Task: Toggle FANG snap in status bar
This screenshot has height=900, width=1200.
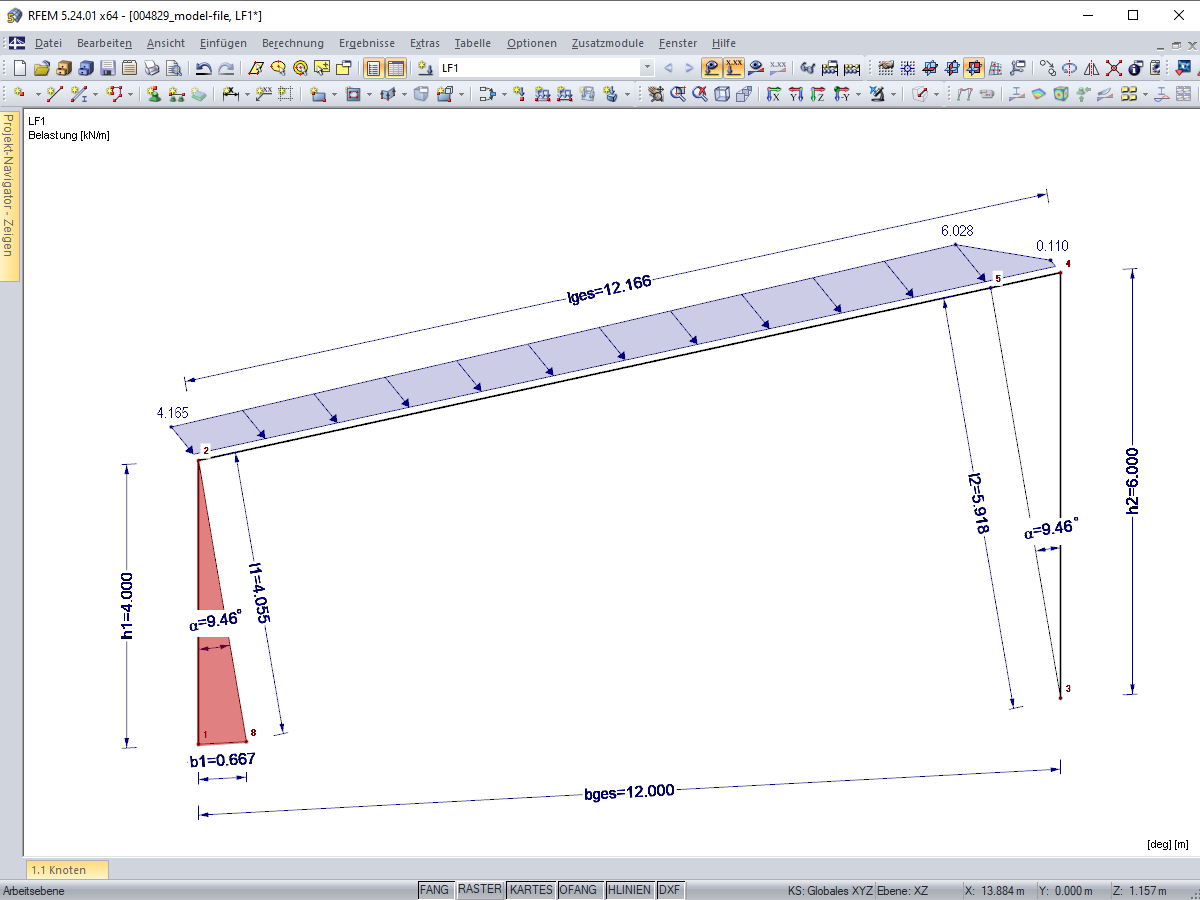Action: tap(435, 890)
